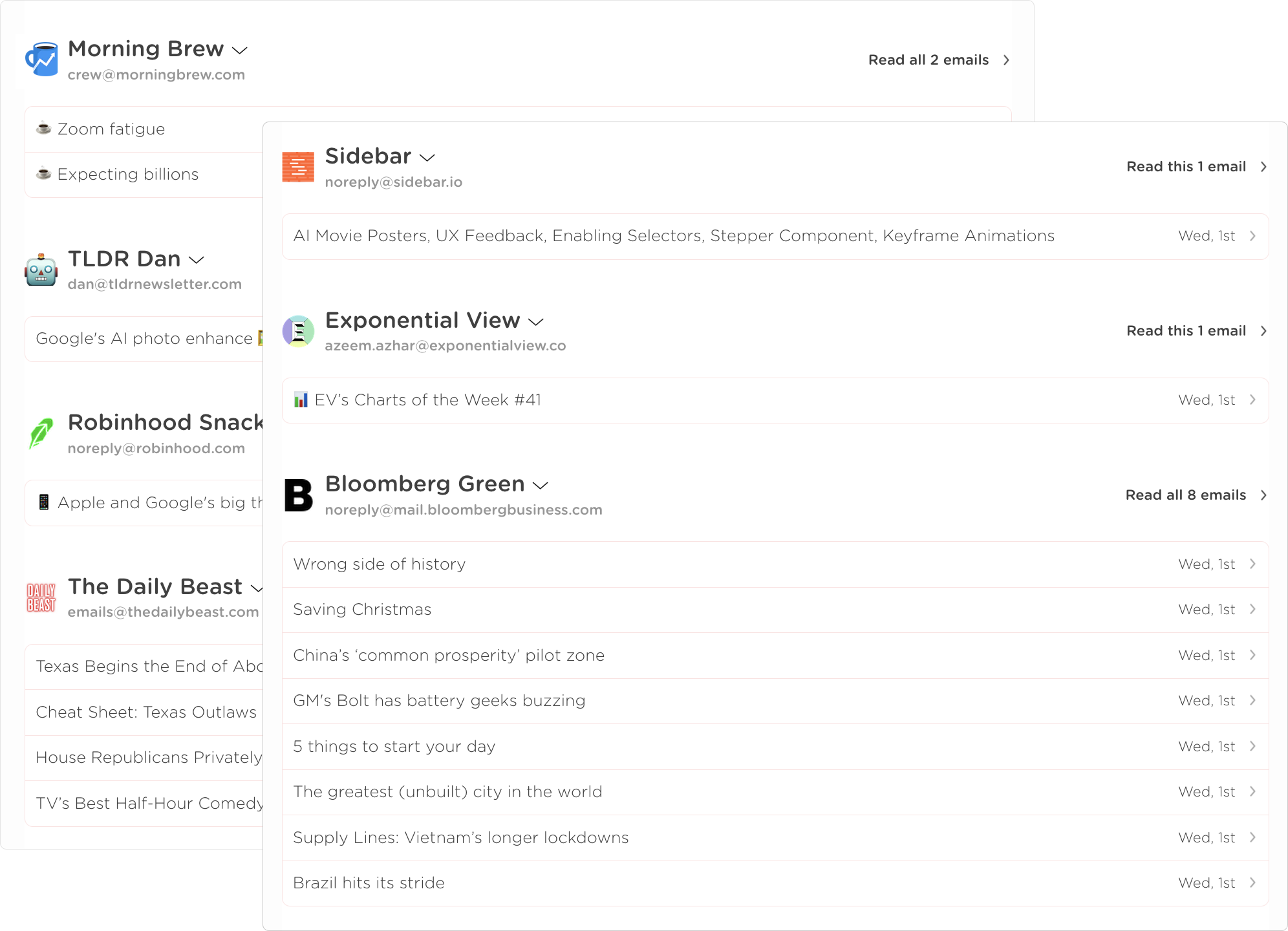This screenshot has height=931, width=1288.
Task: Expand the Morning Brew sender dropdown
Action: click(240, 50)
